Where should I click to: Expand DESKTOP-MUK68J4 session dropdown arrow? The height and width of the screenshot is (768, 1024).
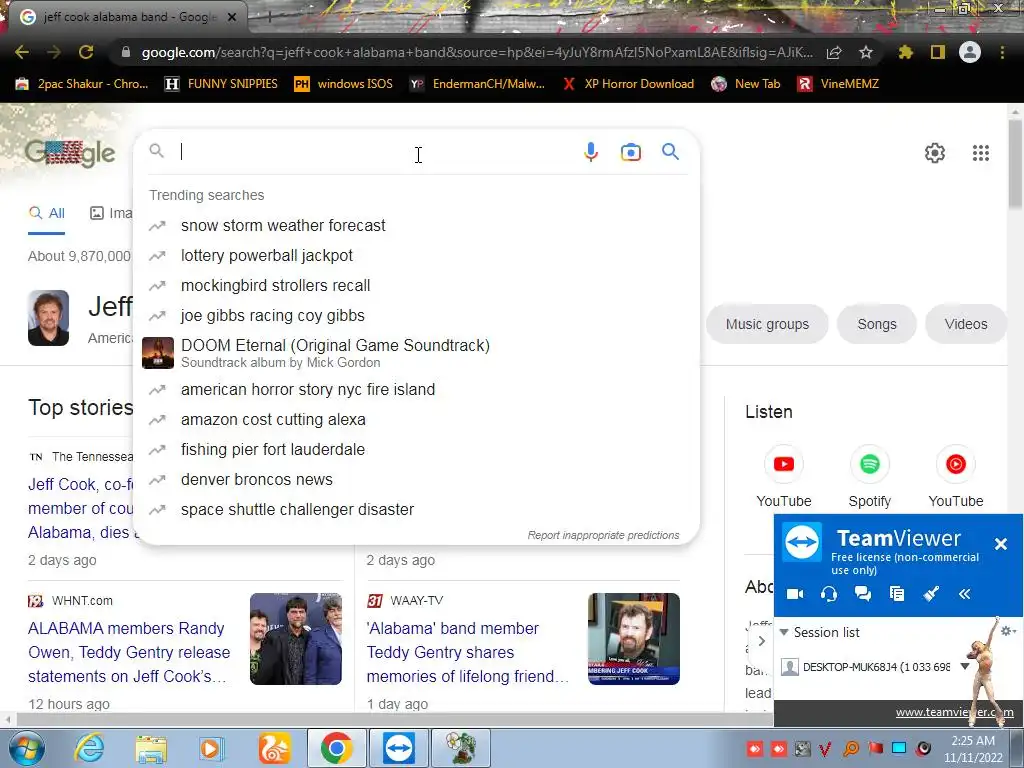[x=965, y=667]
